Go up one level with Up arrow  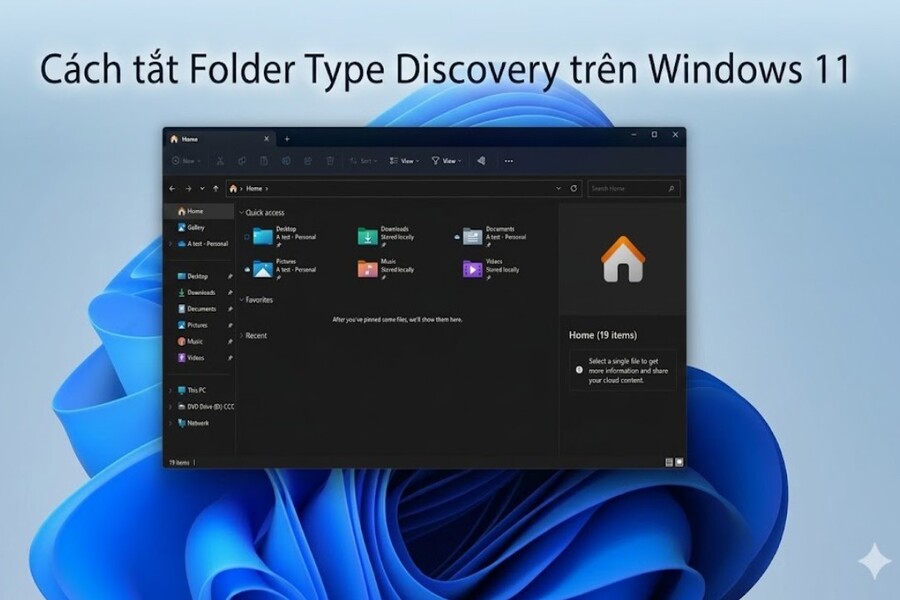(216, 188)
